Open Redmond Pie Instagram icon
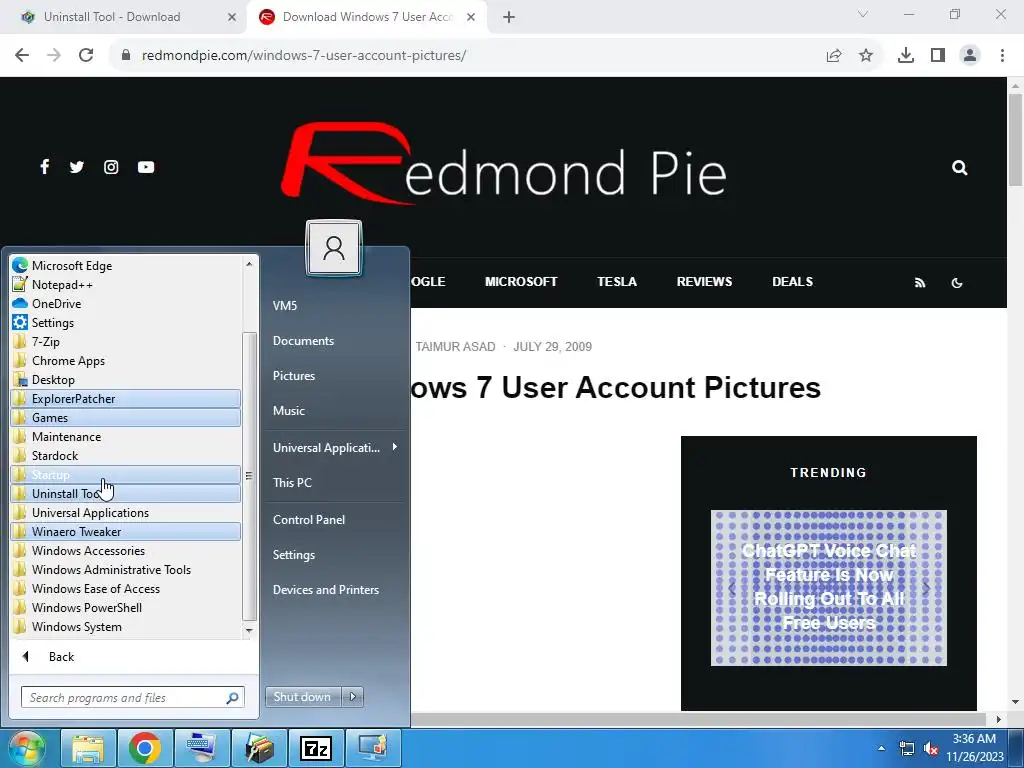Viewport: 1024px width, 768px height. coord(111,167)
